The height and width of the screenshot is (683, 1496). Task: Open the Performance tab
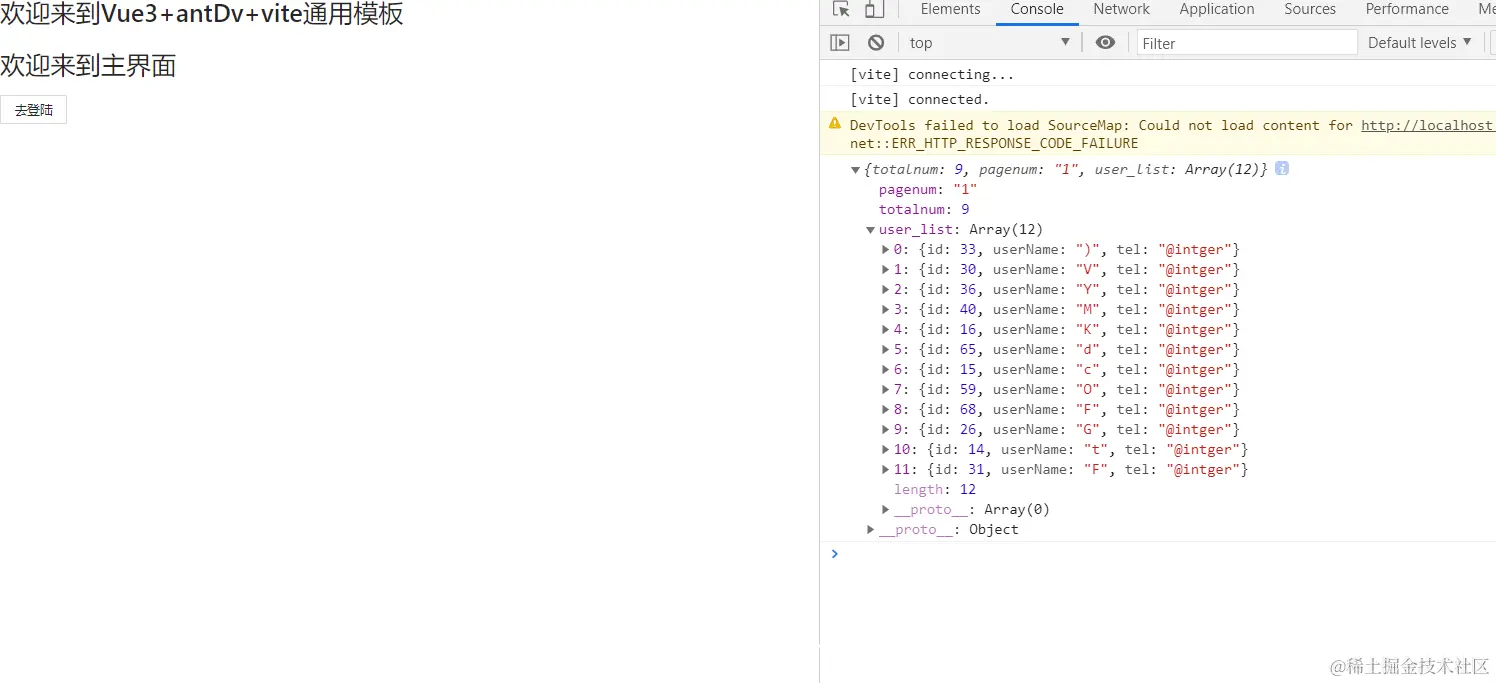[x=1407, y=9]
